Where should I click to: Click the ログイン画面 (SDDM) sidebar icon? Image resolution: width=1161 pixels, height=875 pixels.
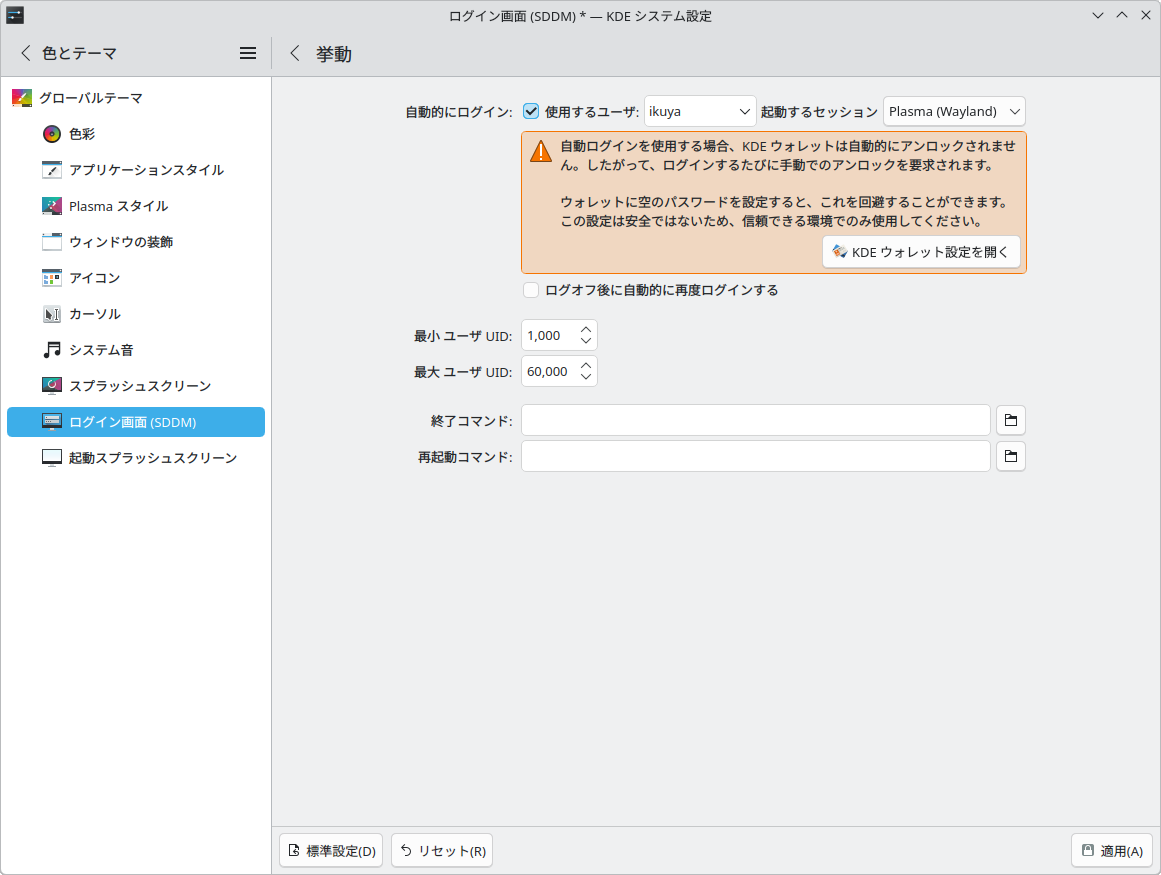click(52, 422)
